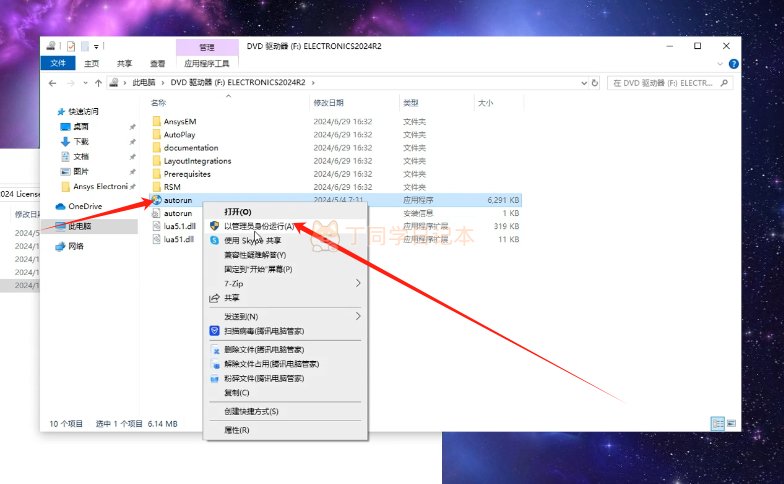This screenshot has height=484, width=784.
Task: Select the autorun application icon
Action: pos(156,200)
